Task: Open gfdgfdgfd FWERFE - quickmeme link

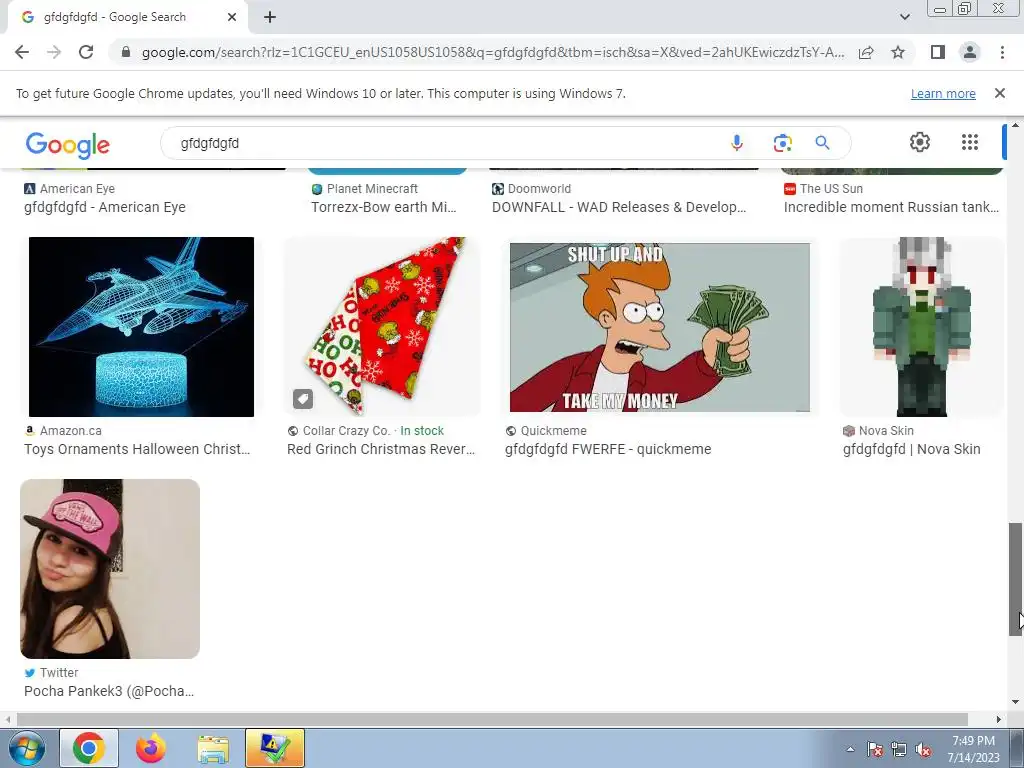Action: (608, 449)
